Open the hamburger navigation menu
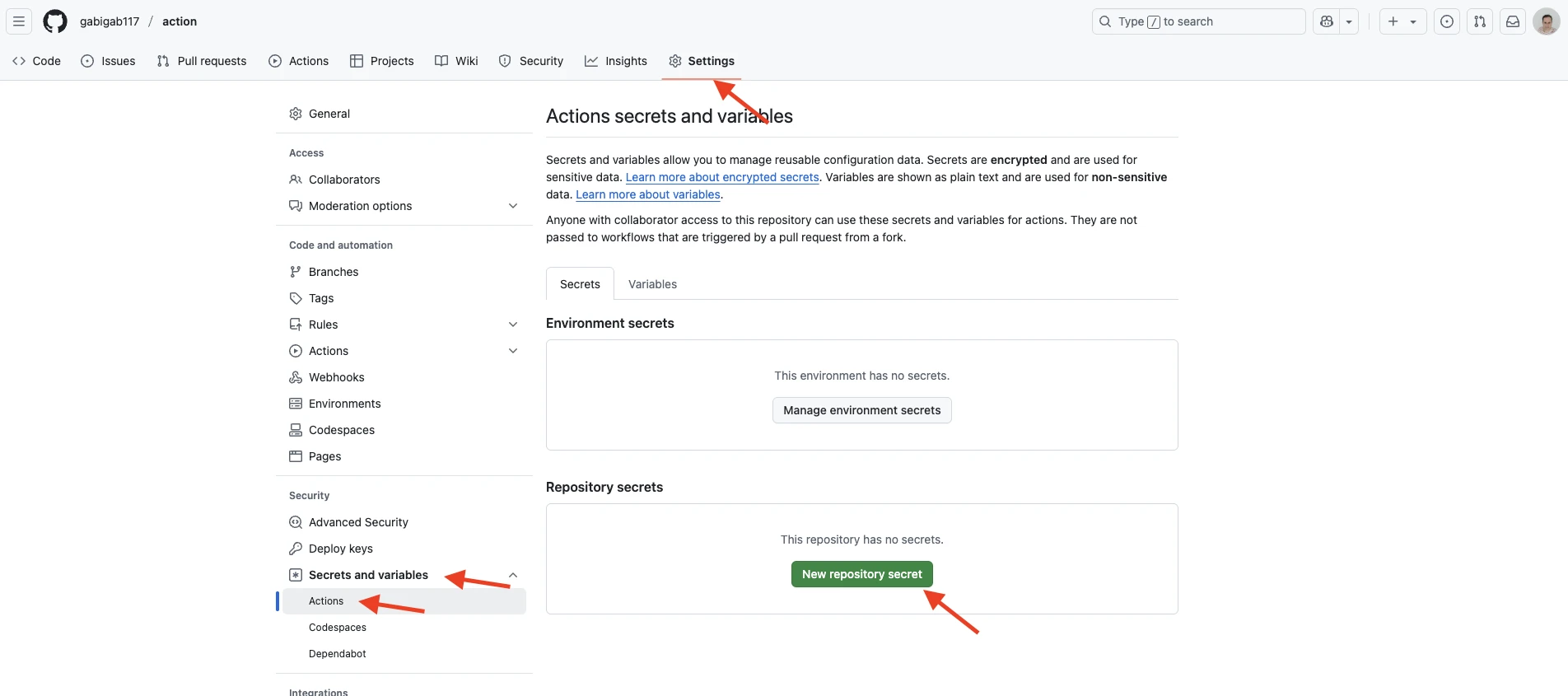This screenshot has width=1568, height=696. pos(19,21)
